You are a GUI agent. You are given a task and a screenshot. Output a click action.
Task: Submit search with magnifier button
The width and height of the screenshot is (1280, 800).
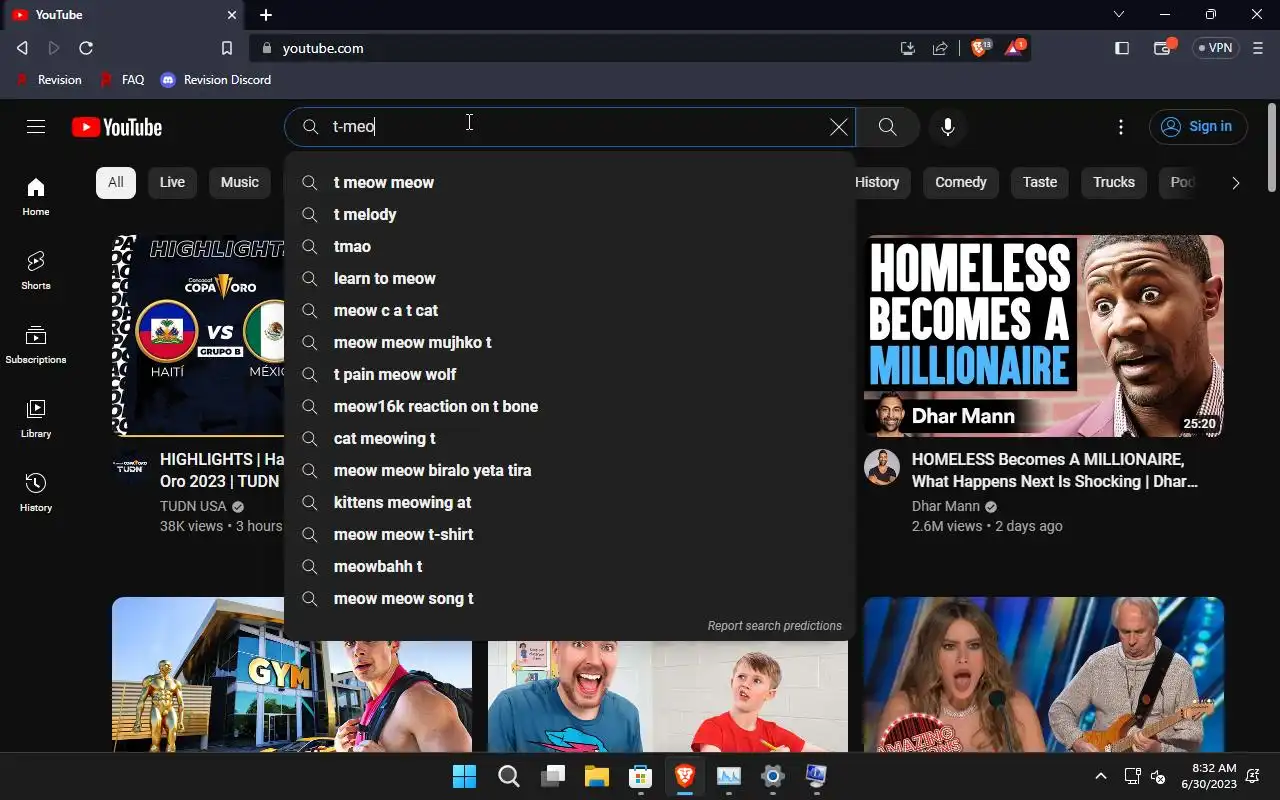[887, 127]
